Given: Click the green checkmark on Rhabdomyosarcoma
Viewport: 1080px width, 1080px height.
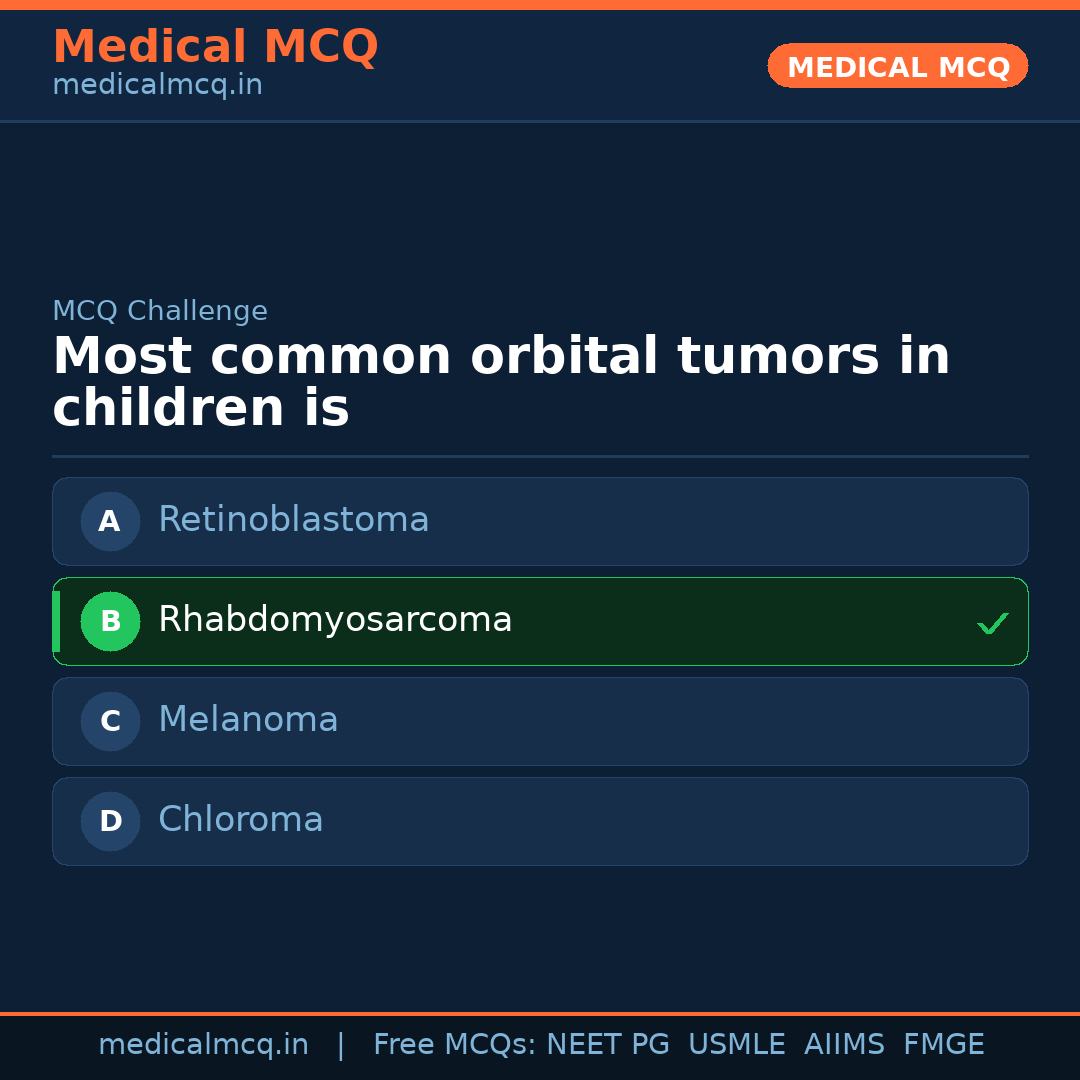Looking at the screenshot, I should (x=992, y=623).
